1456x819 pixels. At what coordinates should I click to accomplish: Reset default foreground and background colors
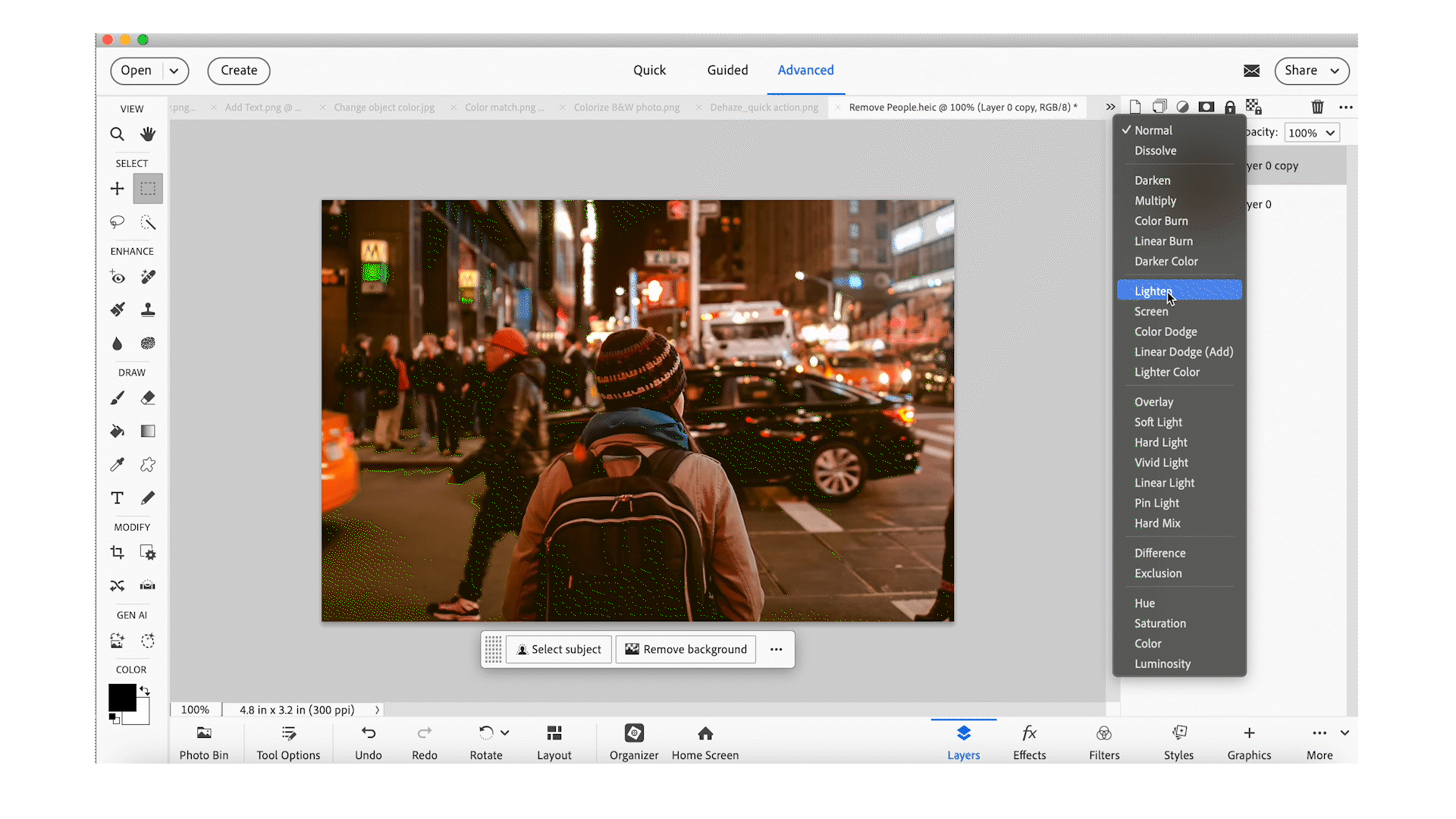tap(114, 717)
